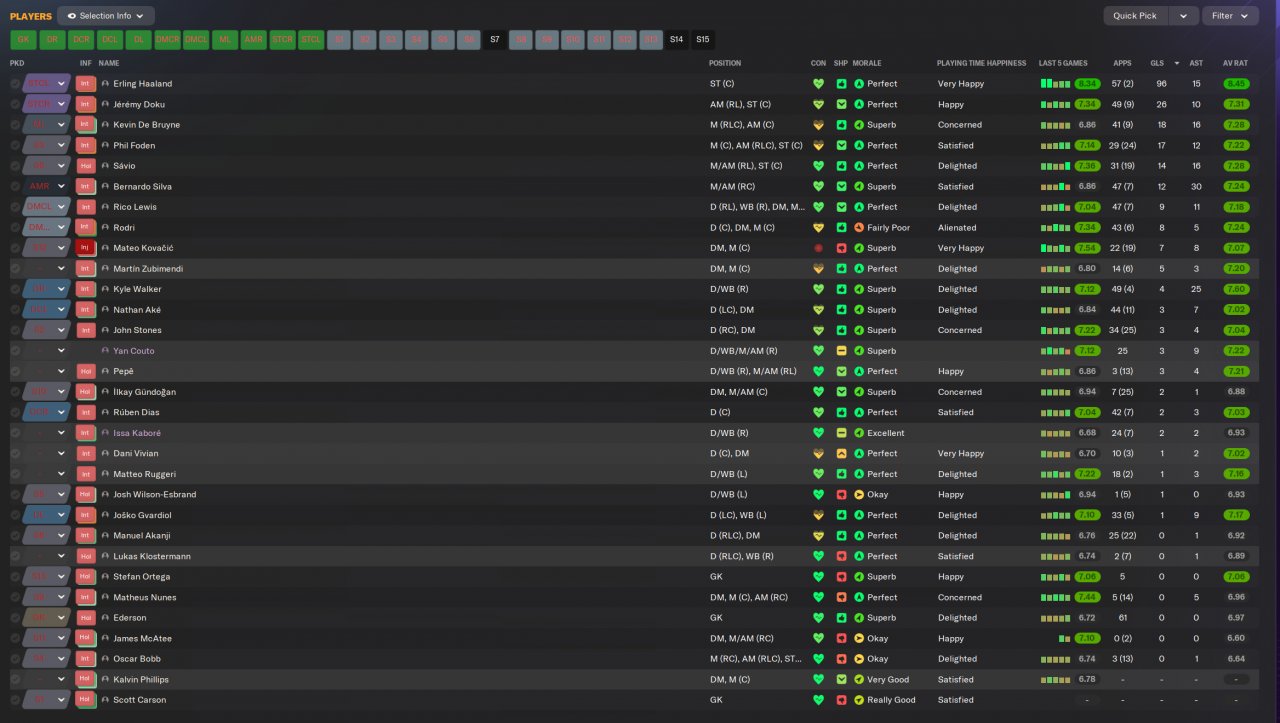Toggle the pick checkbox for Manuel Akanji
This screenshot has width=1280, height=723.
15,536
